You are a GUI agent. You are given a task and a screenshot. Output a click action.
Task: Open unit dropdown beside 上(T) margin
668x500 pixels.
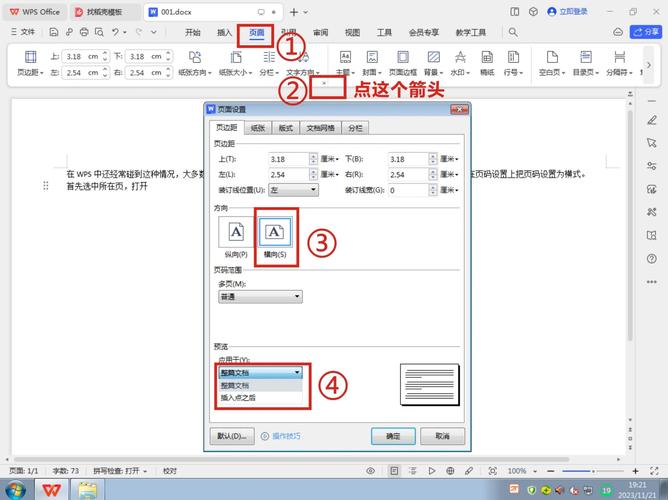coord(330,159)
